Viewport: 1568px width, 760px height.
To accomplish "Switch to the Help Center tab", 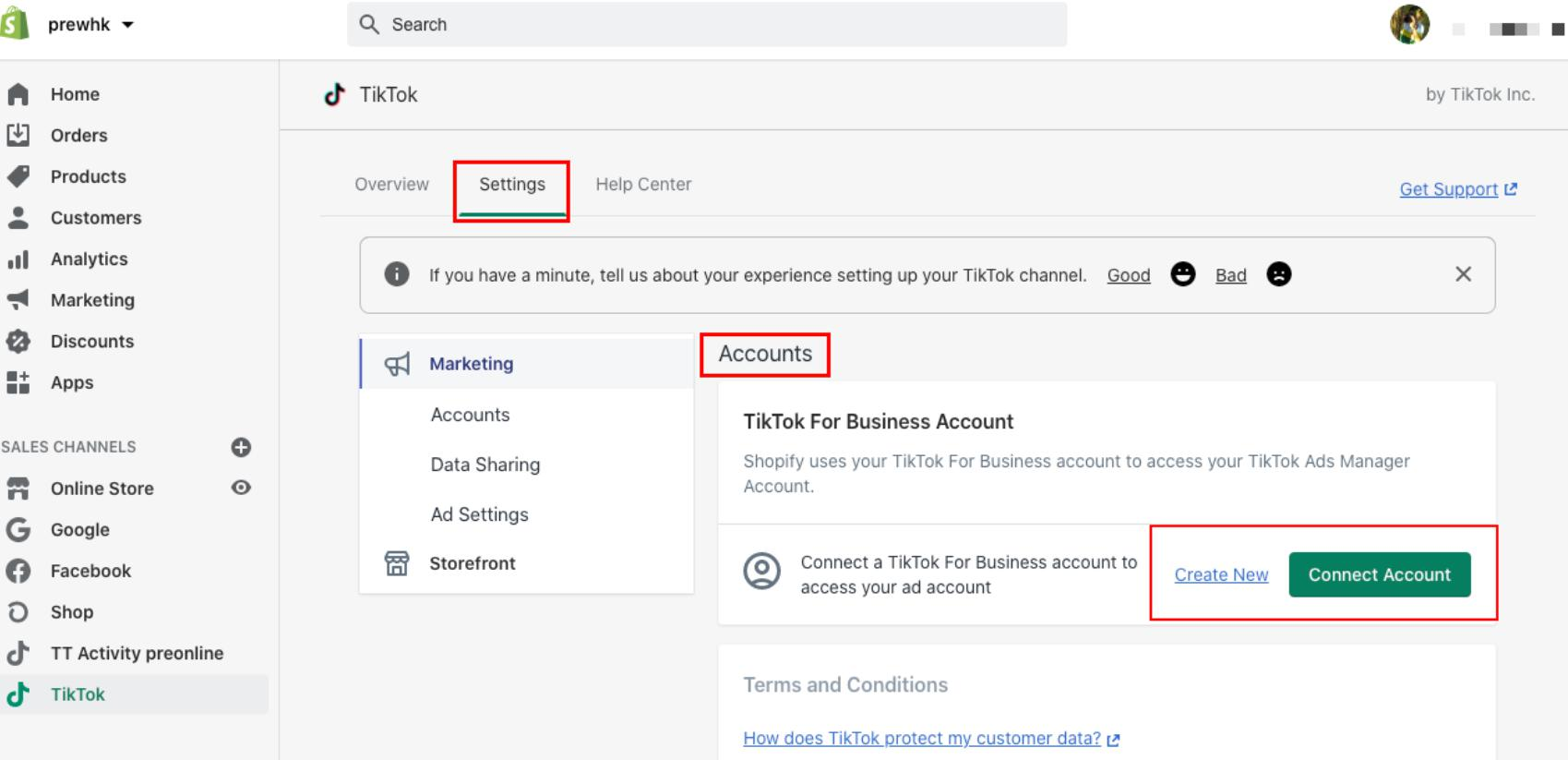I will click(x=643, y=185).
